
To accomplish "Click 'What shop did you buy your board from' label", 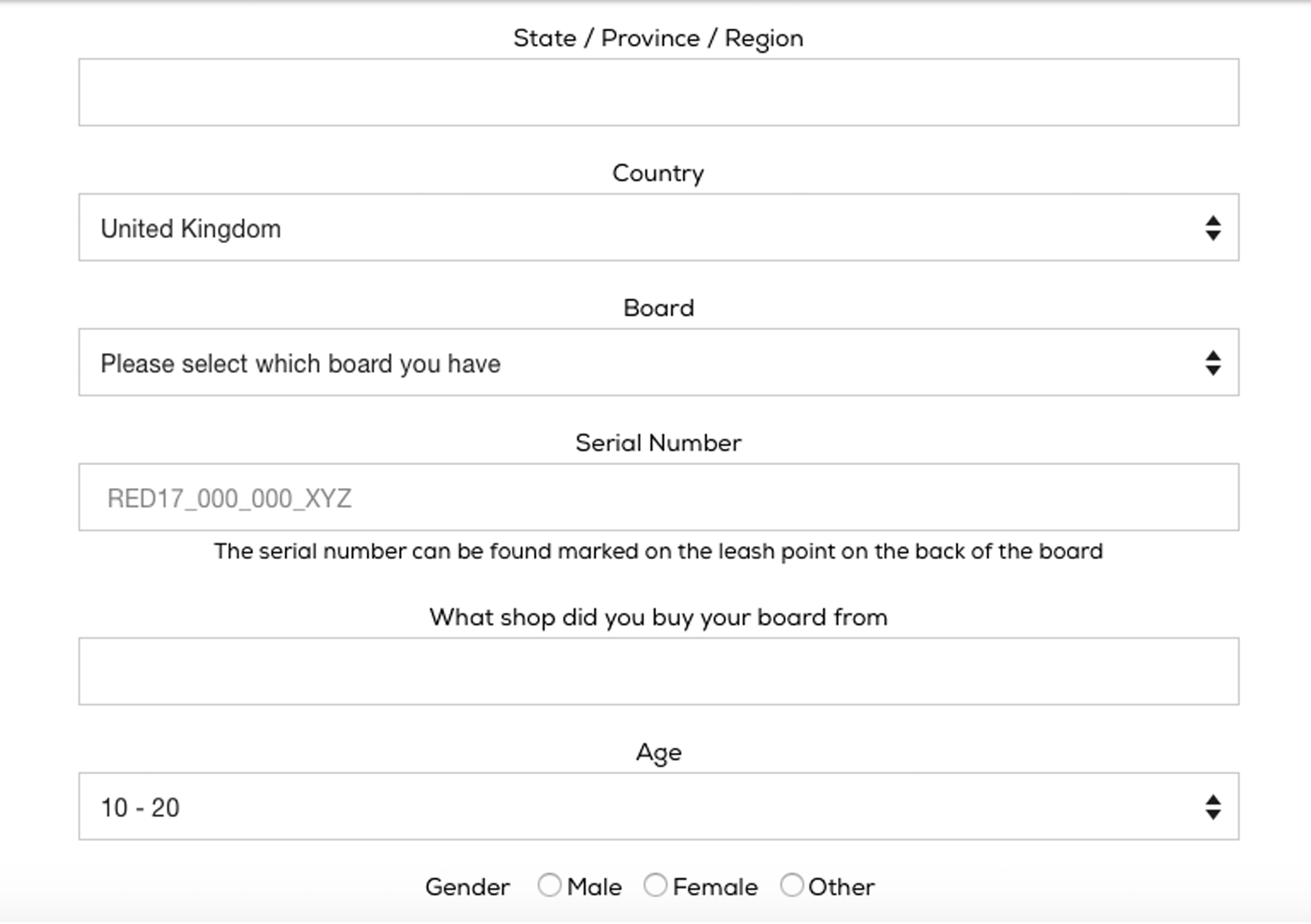I will click(x=658, y=618).
